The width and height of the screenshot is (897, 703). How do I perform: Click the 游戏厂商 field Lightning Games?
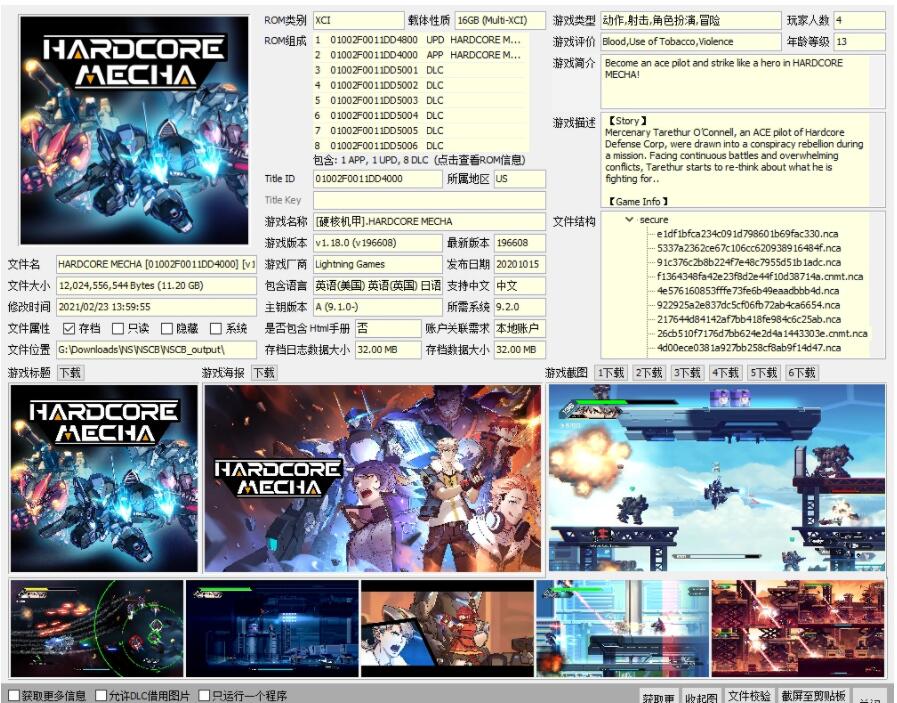pyautogui.click(x=378, y=264)
